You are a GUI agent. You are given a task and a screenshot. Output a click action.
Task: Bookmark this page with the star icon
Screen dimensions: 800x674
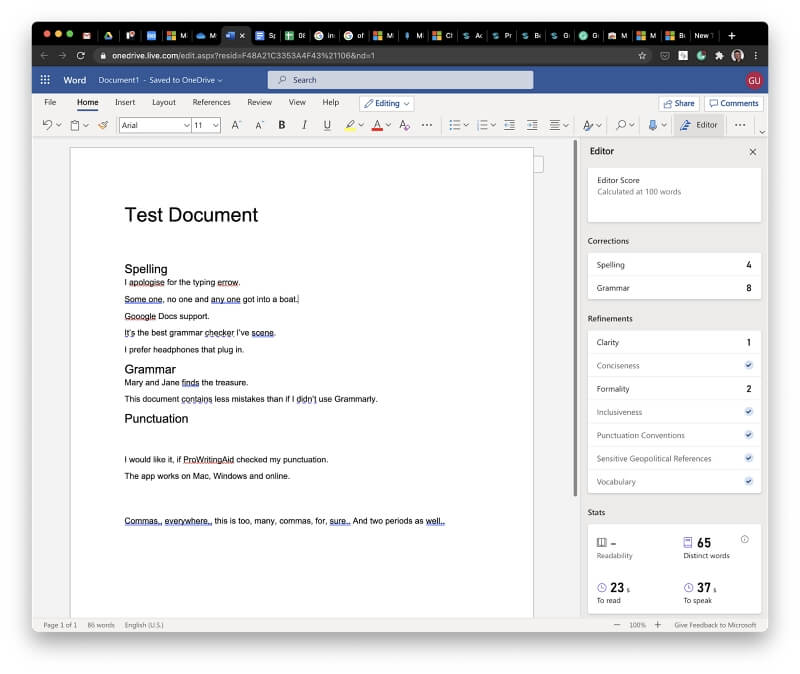pyautogui.click(x=642, y=56)
